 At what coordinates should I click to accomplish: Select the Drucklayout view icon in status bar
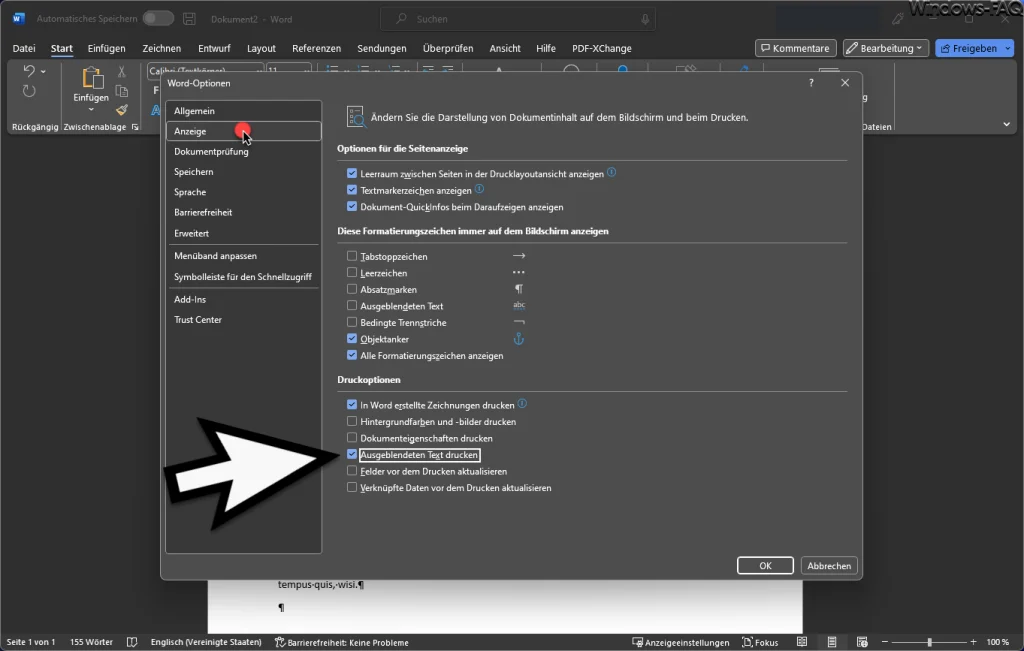pyautogui.click(x=832, y=643)
